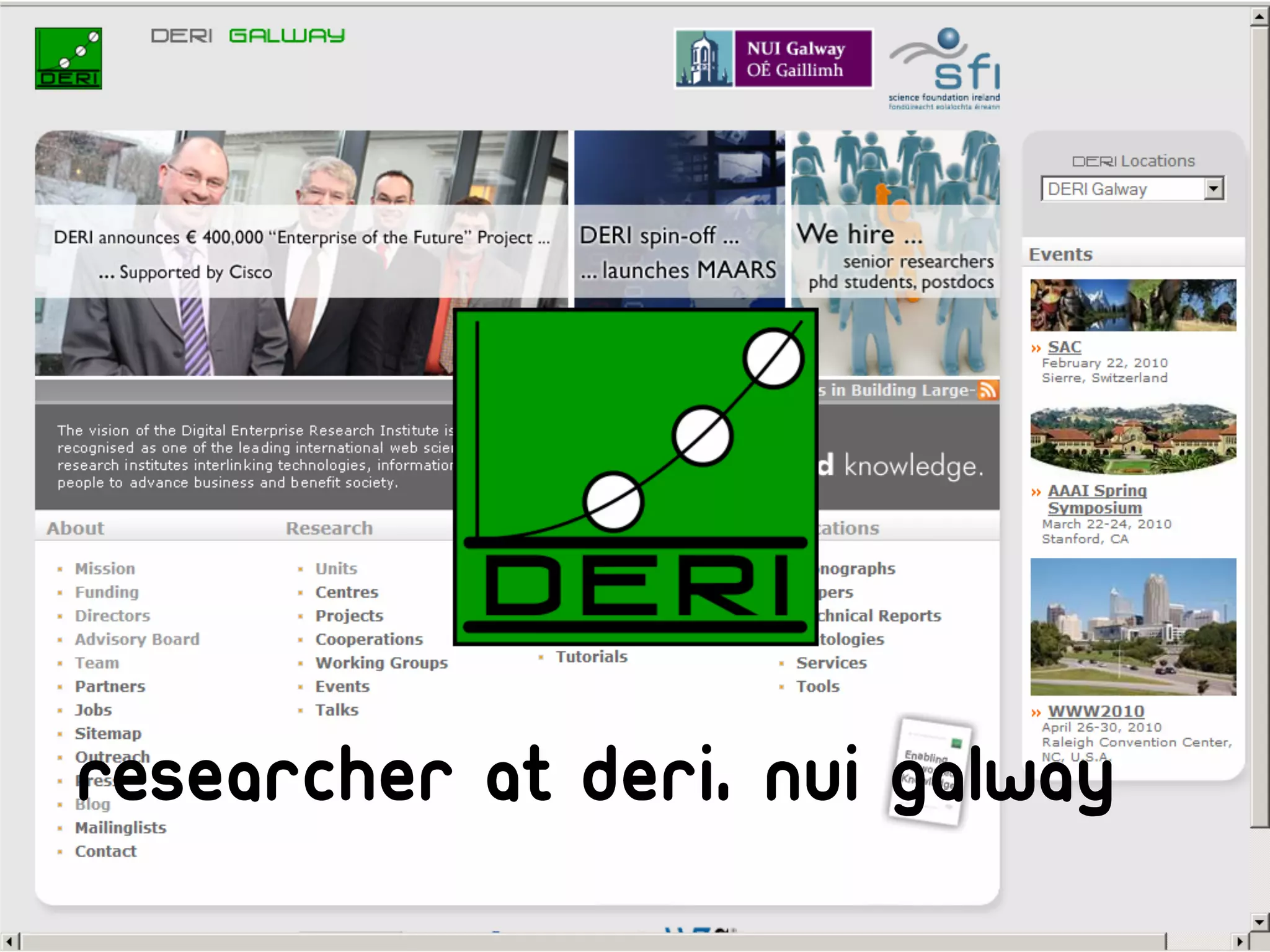Click the vertical scrollbar up arrow
Image resolution: width=1270 pixels, height=952 pixels.
tap(1259, 17)
